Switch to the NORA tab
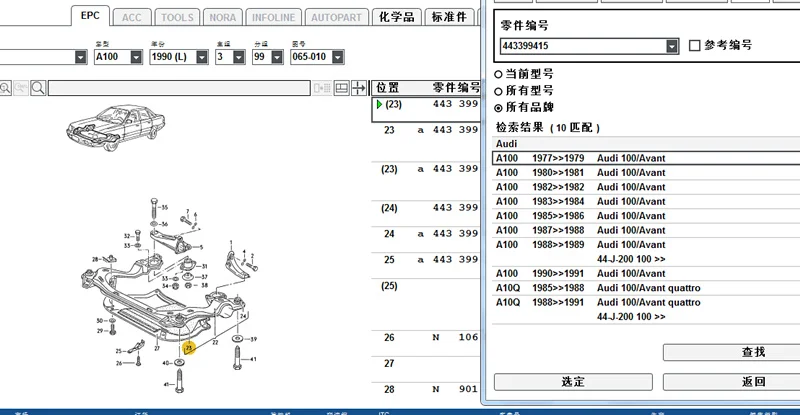This screenshot has height=415, width=800. point(223,17)
